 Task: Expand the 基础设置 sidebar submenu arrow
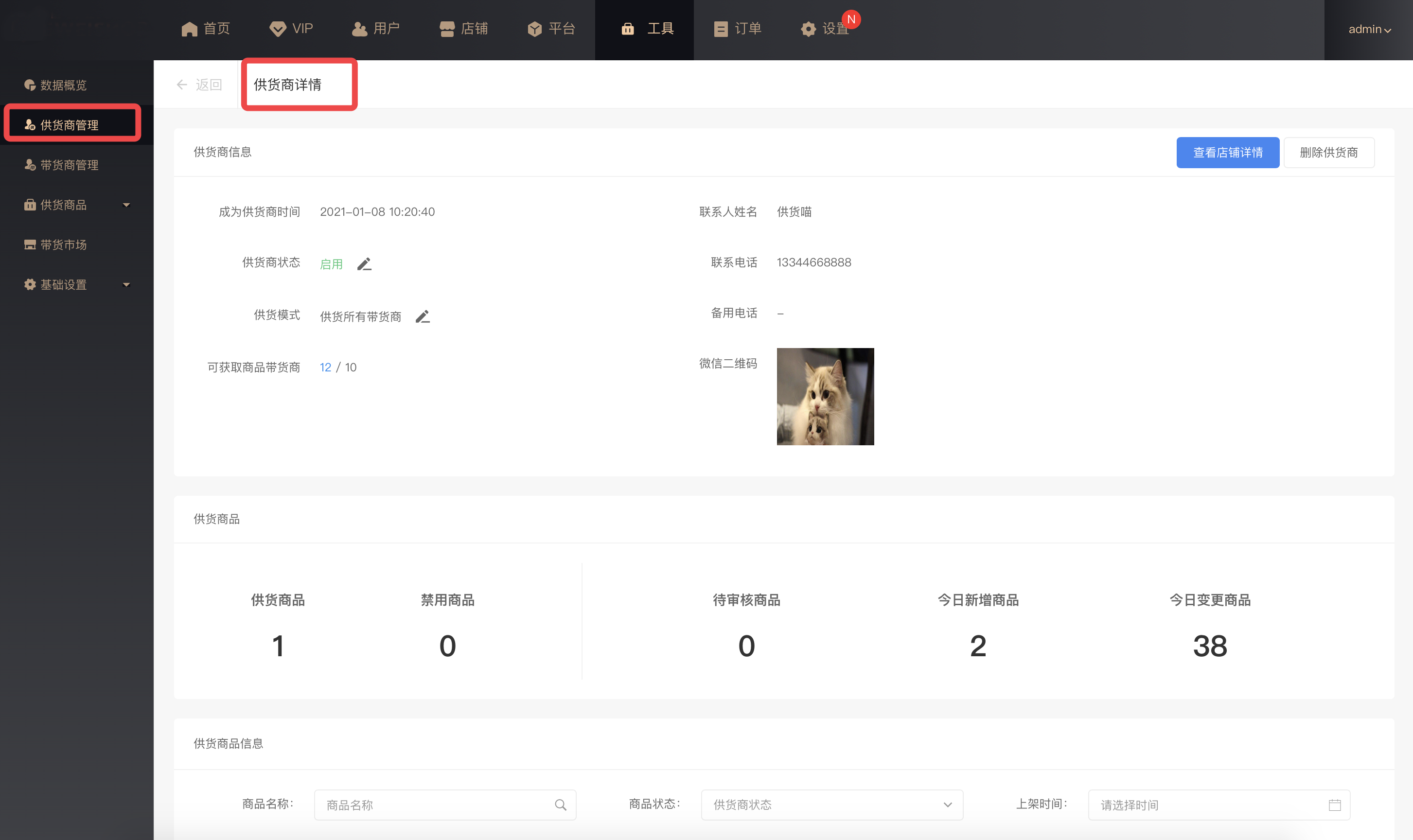pyautogui.click(x=126, y=285)
